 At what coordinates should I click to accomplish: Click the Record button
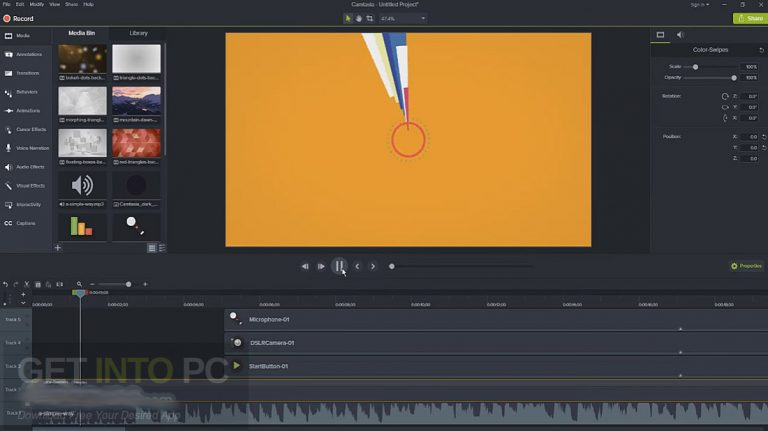(x=19, y=19)
